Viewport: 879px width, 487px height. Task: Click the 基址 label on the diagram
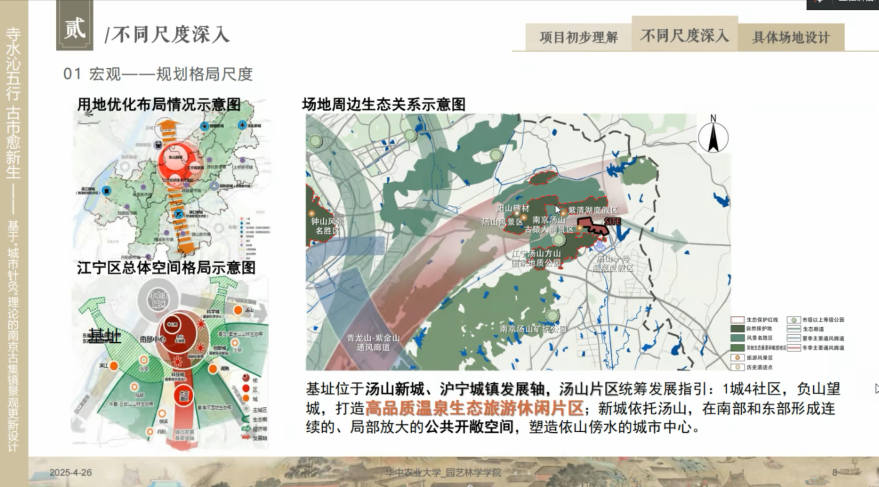[x=104, y=336]
